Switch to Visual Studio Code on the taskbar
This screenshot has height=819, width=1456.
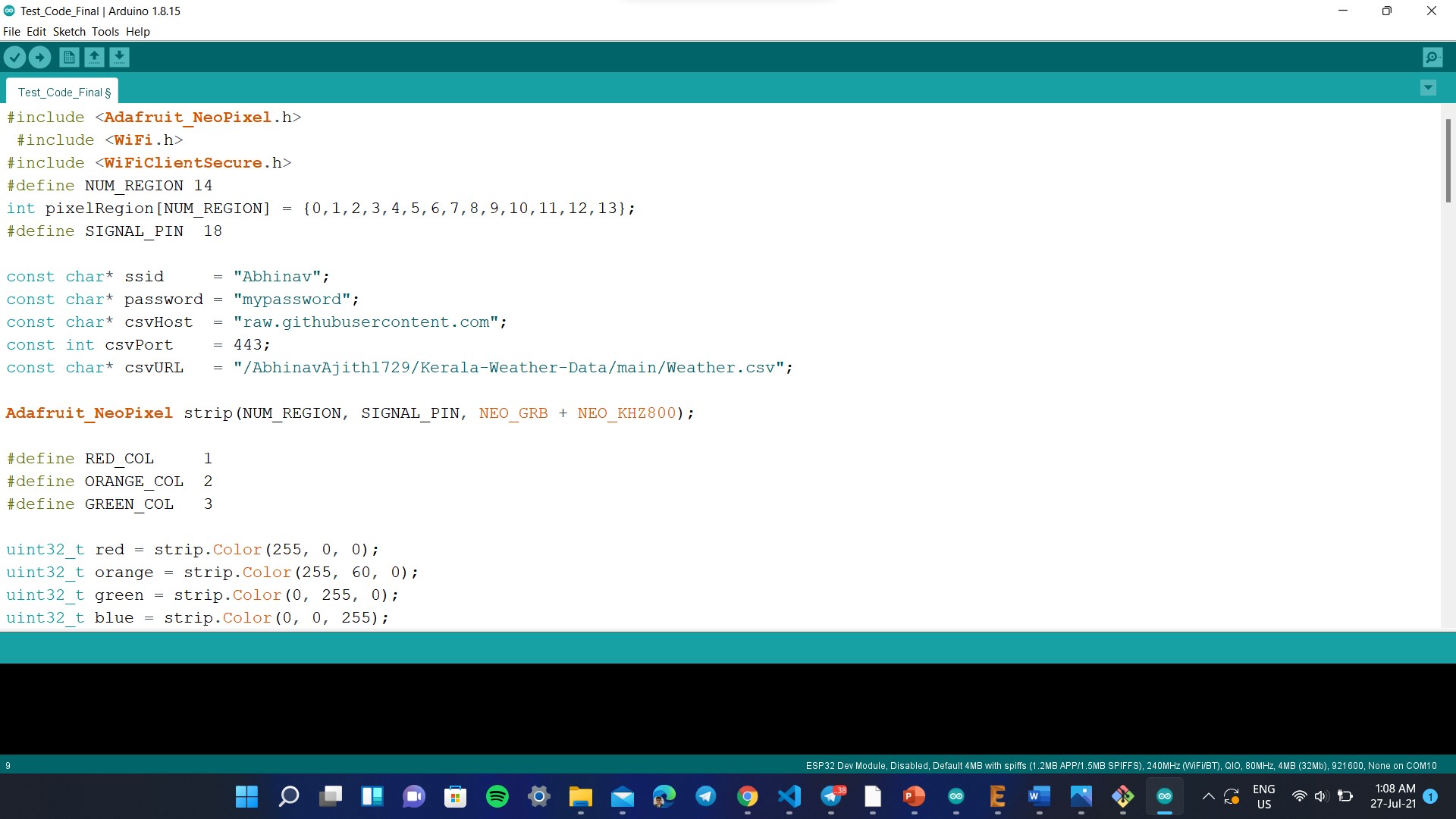pyautogui.click(x=789, y=796)
